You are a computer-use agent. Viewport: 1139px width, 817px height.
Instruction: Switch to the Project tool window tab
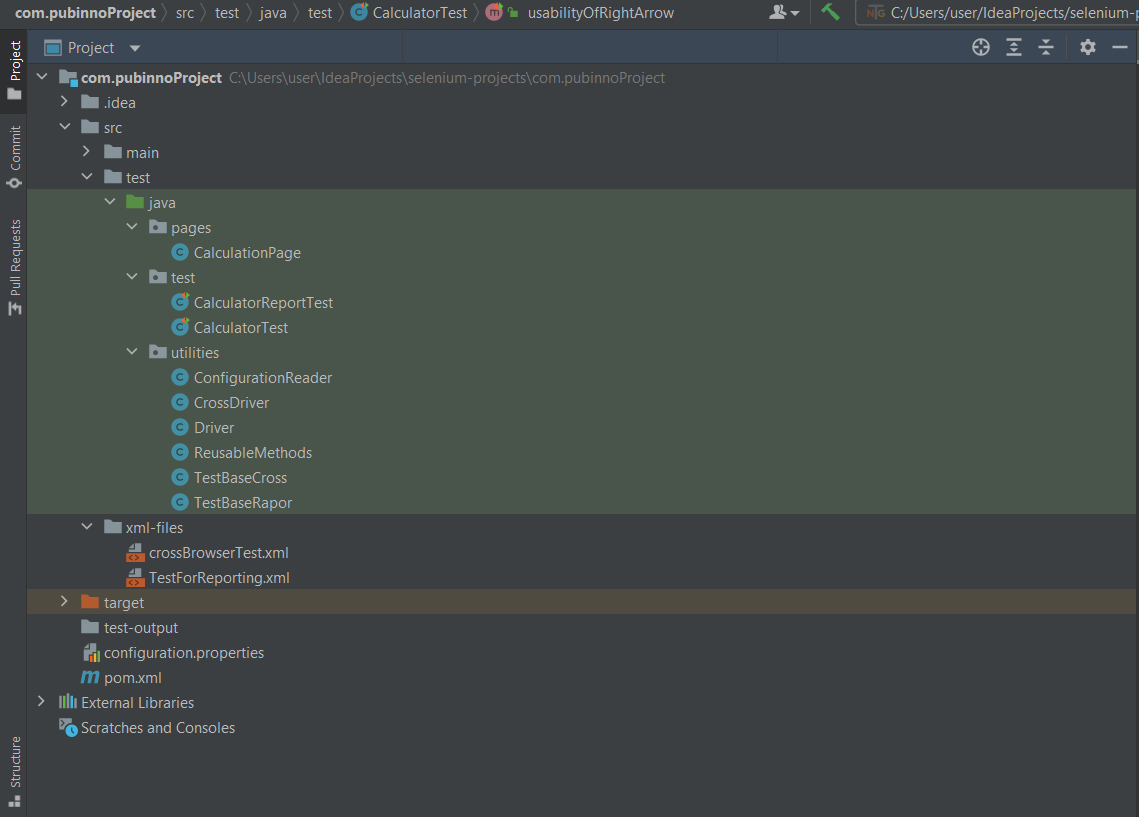pos(15,70)
